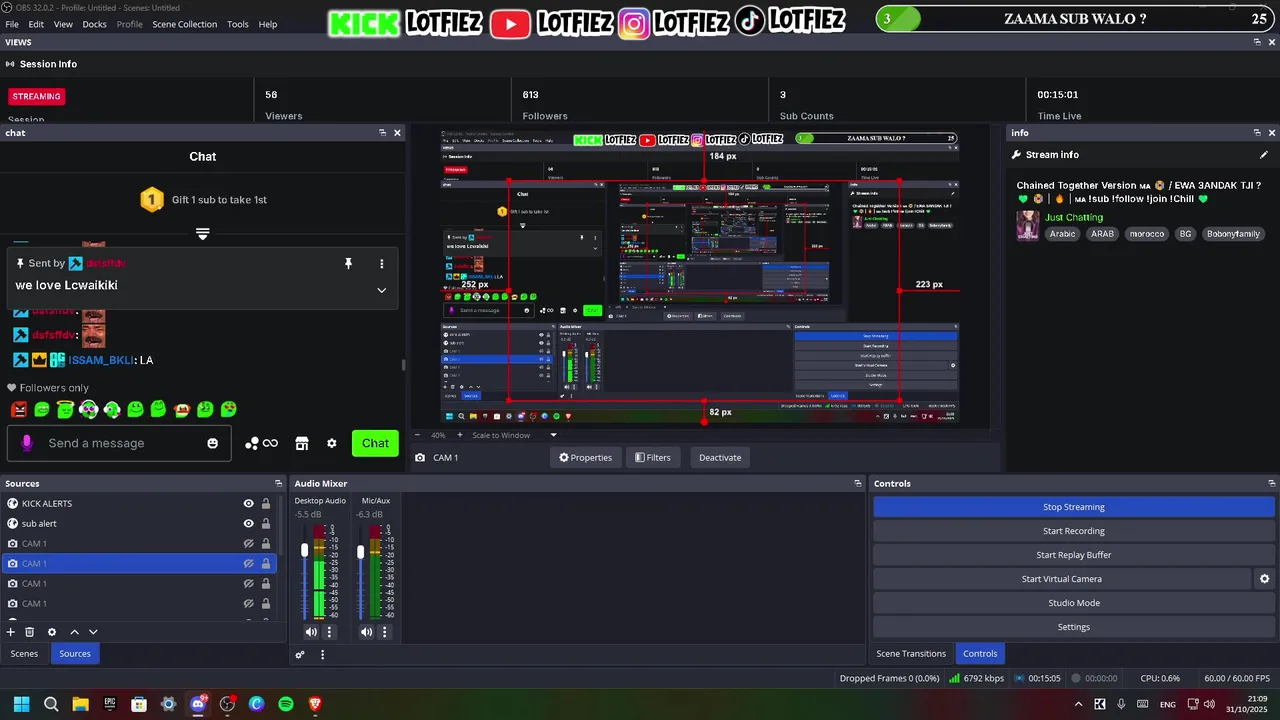Remove selected source with trash icon

tap(30, 632)
